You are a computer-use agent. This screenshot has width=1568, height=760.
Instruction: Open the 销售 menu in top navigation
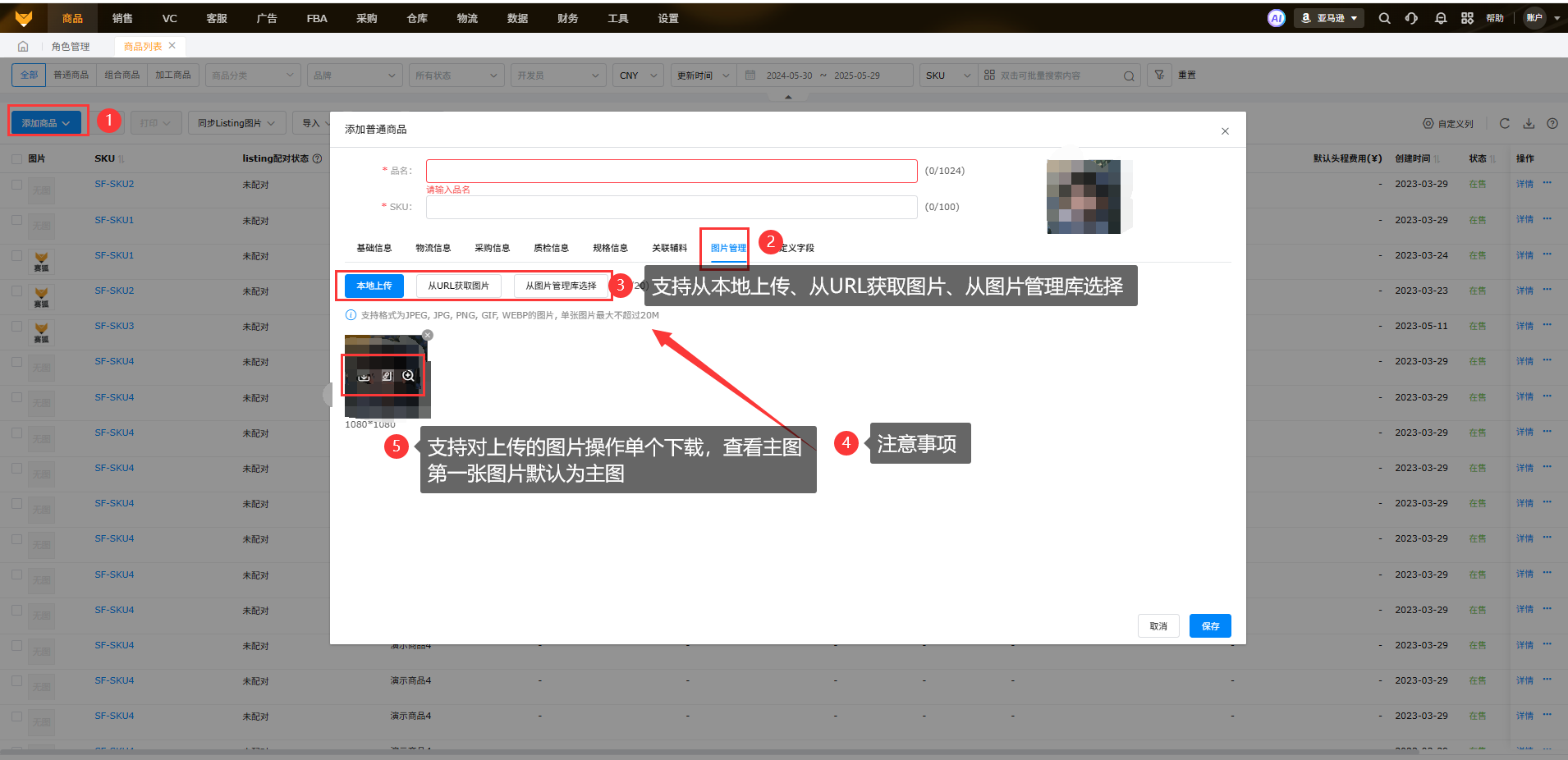click(122, 18)
